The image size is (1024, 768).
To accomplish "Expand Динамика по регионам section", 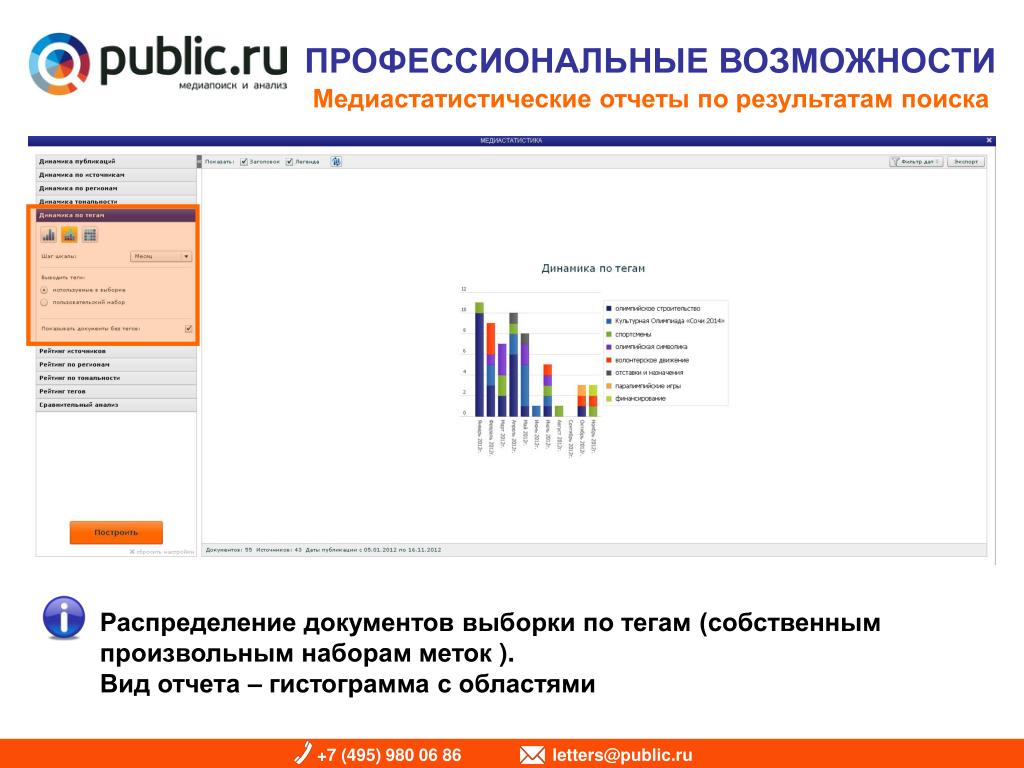I will (x=116, y=188).
